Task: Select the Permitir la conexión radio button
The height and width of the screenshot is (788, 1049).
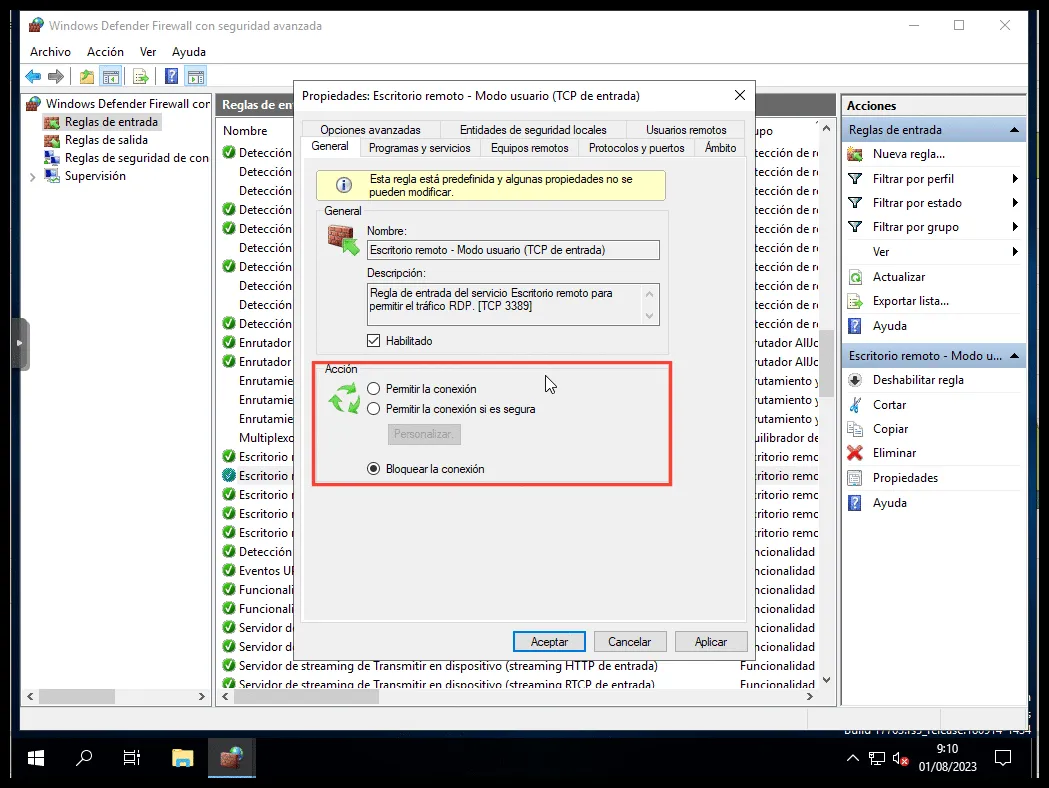Action: (x=373, y=389)
